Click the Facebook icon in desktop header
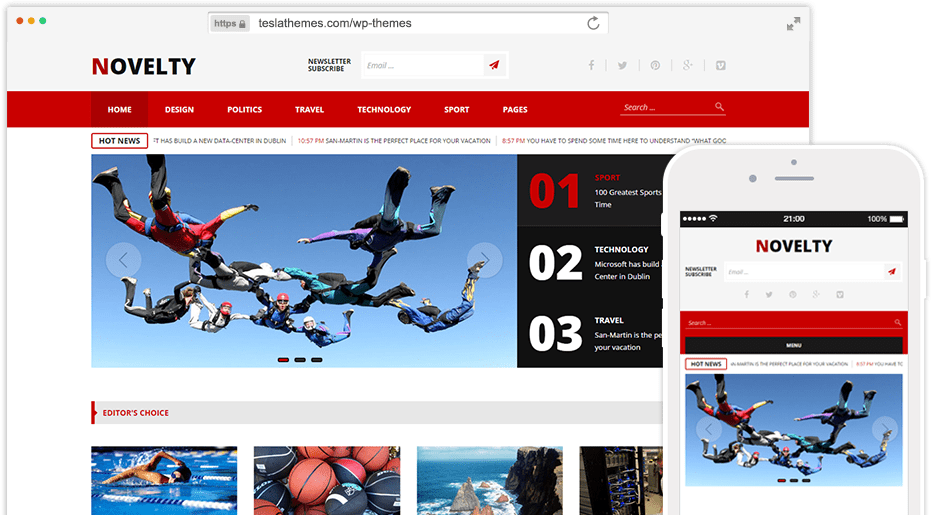 [x=591, y=65]
